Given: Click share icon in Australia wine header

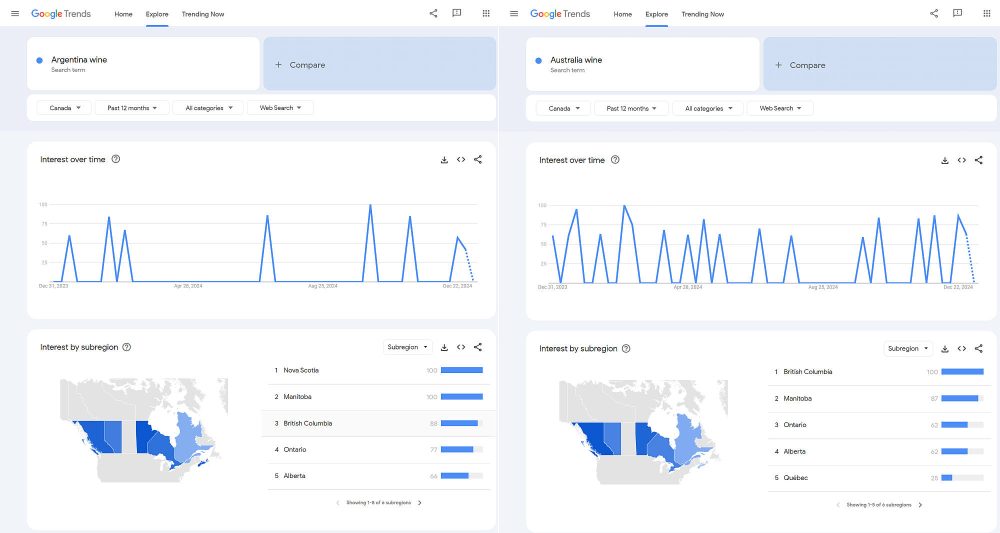Looking at the screenshot, I should (x=934, y=13).
